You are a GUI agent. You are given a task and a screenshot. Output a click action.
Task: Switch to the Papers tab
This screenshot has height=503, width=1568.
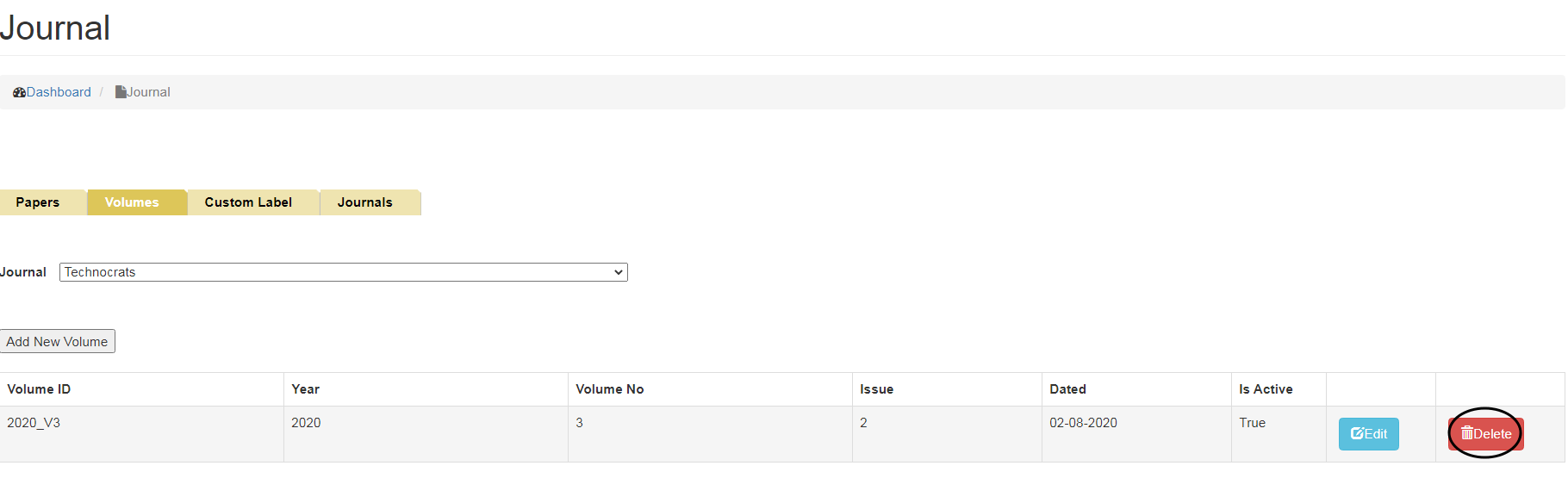(x=38, y=202)
